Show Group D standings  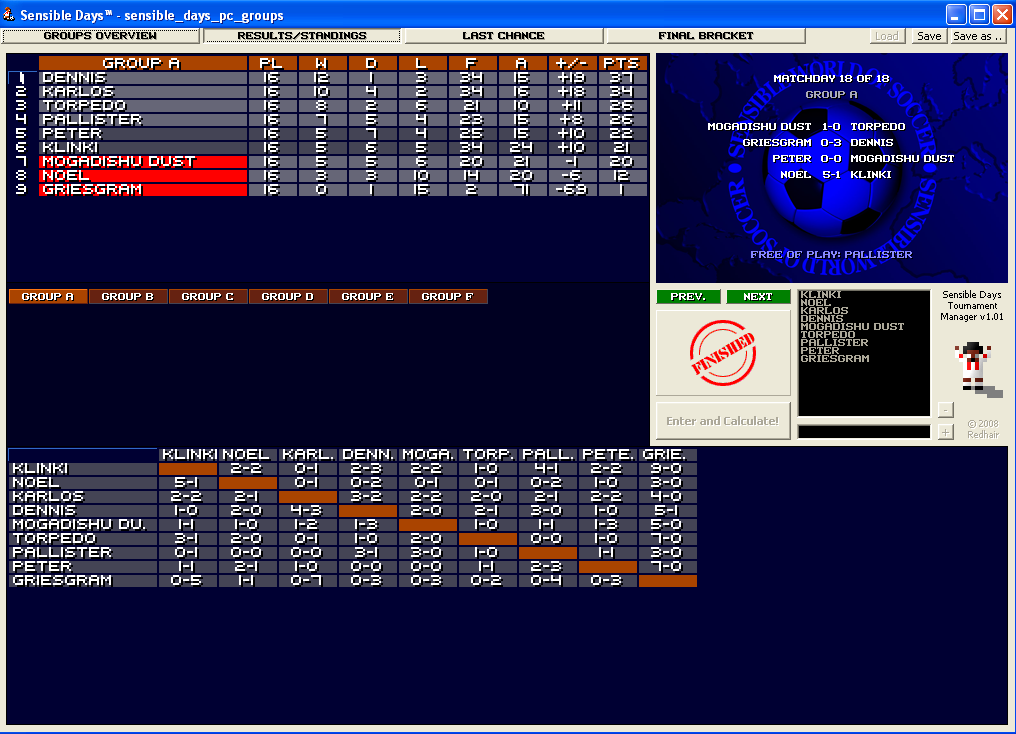(288, 297)
